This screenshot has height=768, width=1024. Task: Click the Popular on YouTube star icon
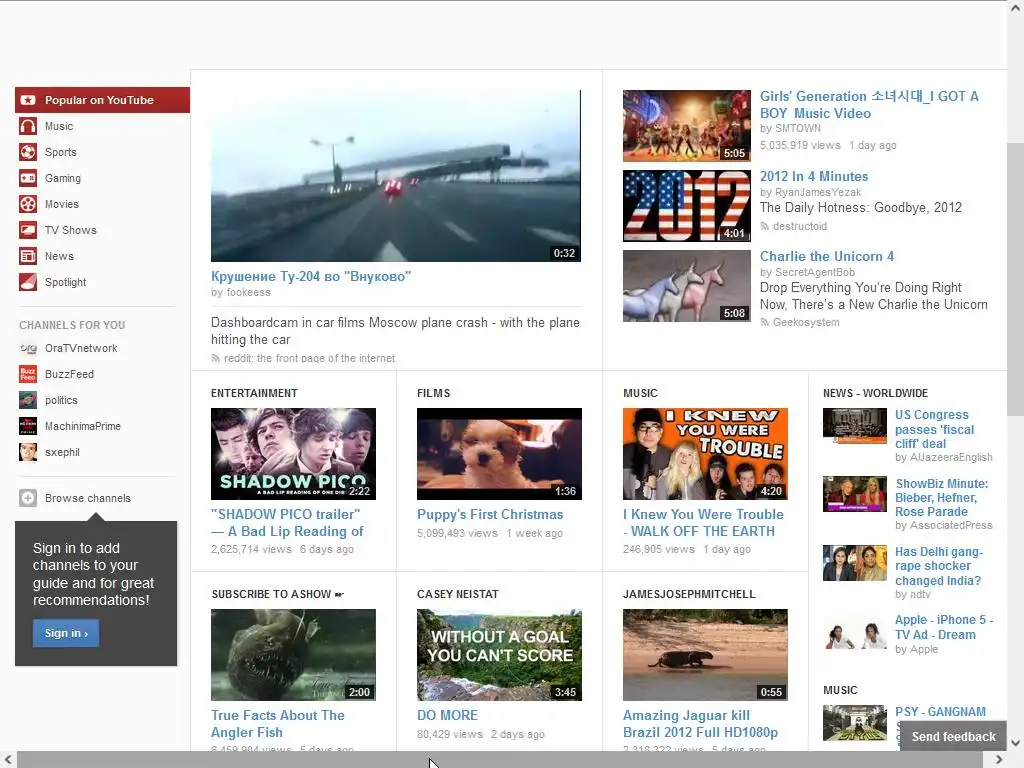[x=27, y=100]
